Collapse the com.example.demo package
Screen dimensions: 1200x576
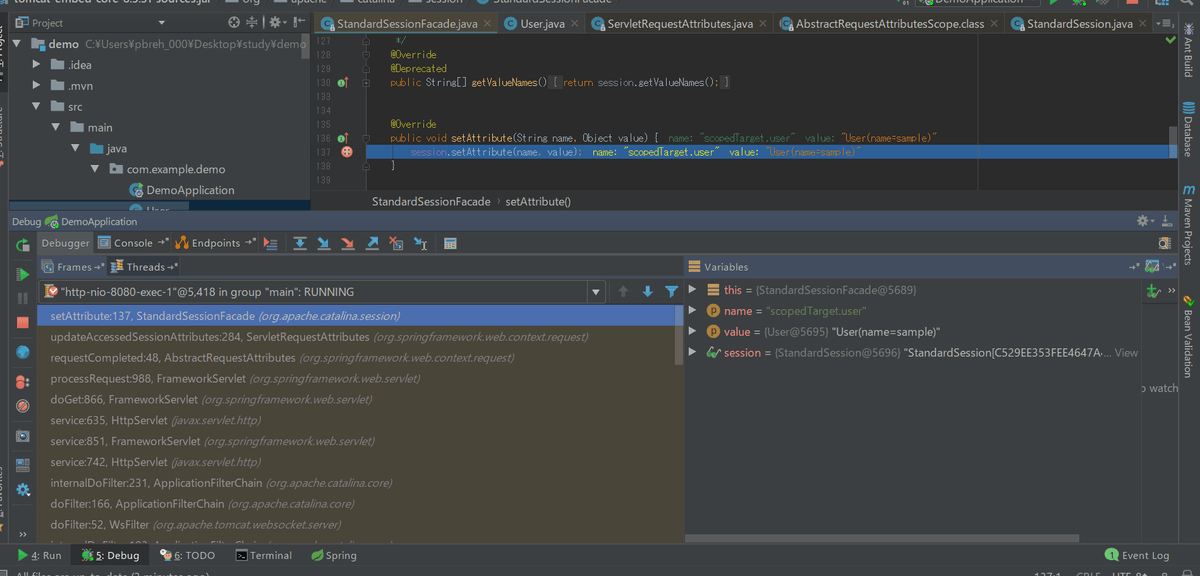tap(94, 170)
